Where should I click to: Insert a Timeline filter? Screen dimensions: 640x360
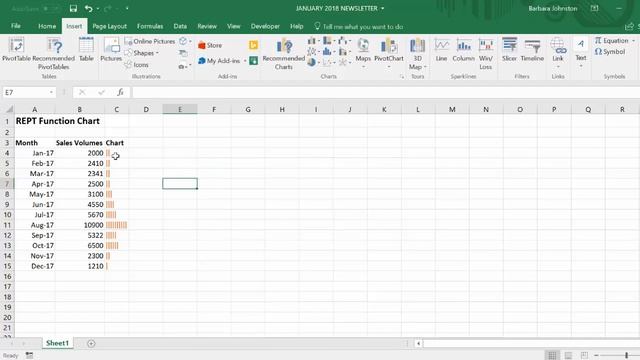click(532, 50)
